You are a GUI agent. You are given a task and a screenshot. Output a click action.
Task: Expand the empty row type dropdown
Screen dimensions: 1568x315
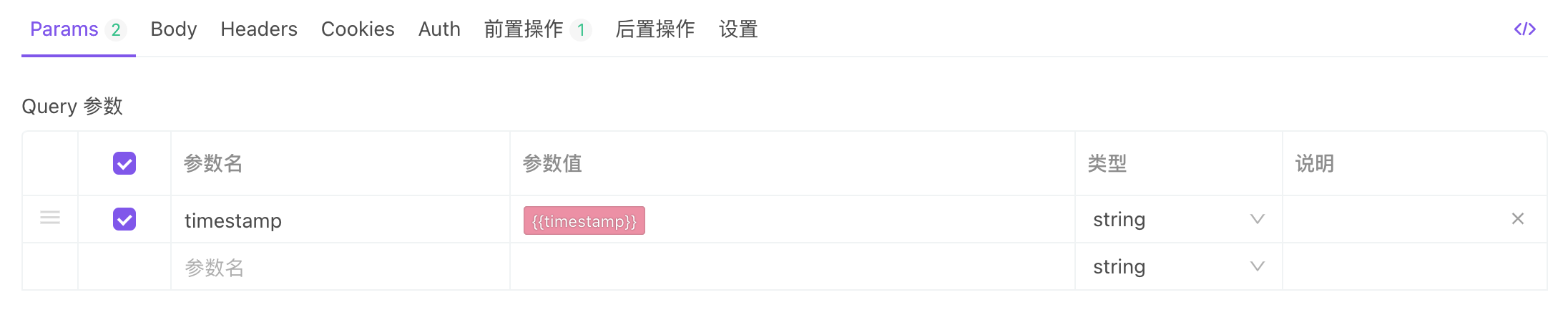coord(1177,267)
